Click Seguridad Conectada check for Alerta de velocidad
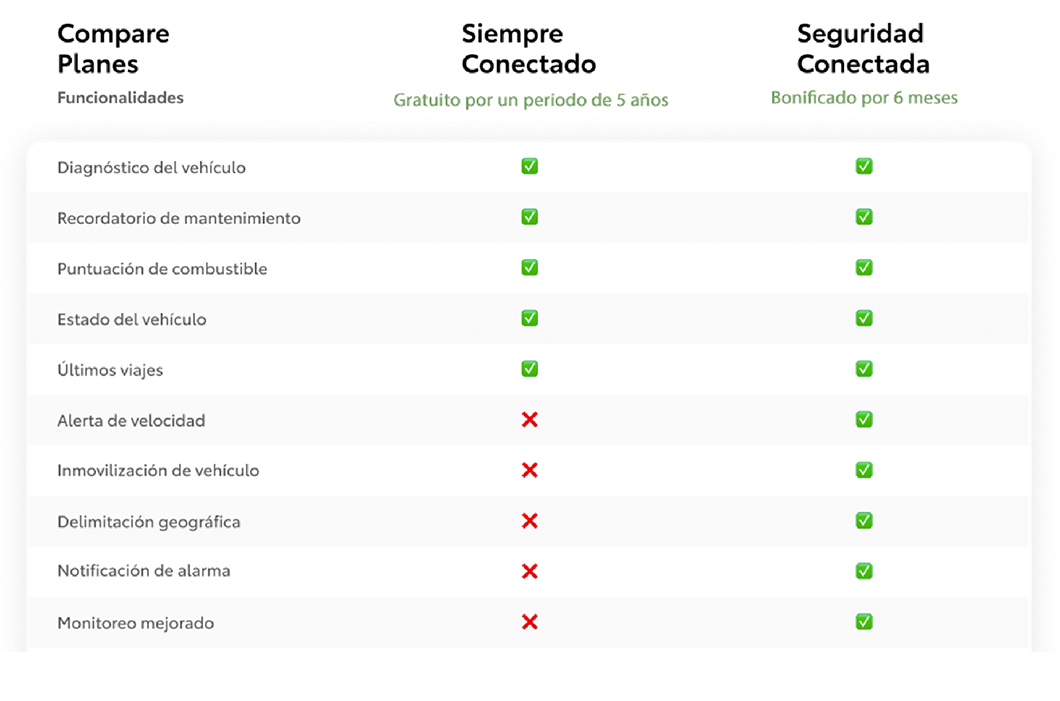The image size is (1060, 701). tap(864, 420)
